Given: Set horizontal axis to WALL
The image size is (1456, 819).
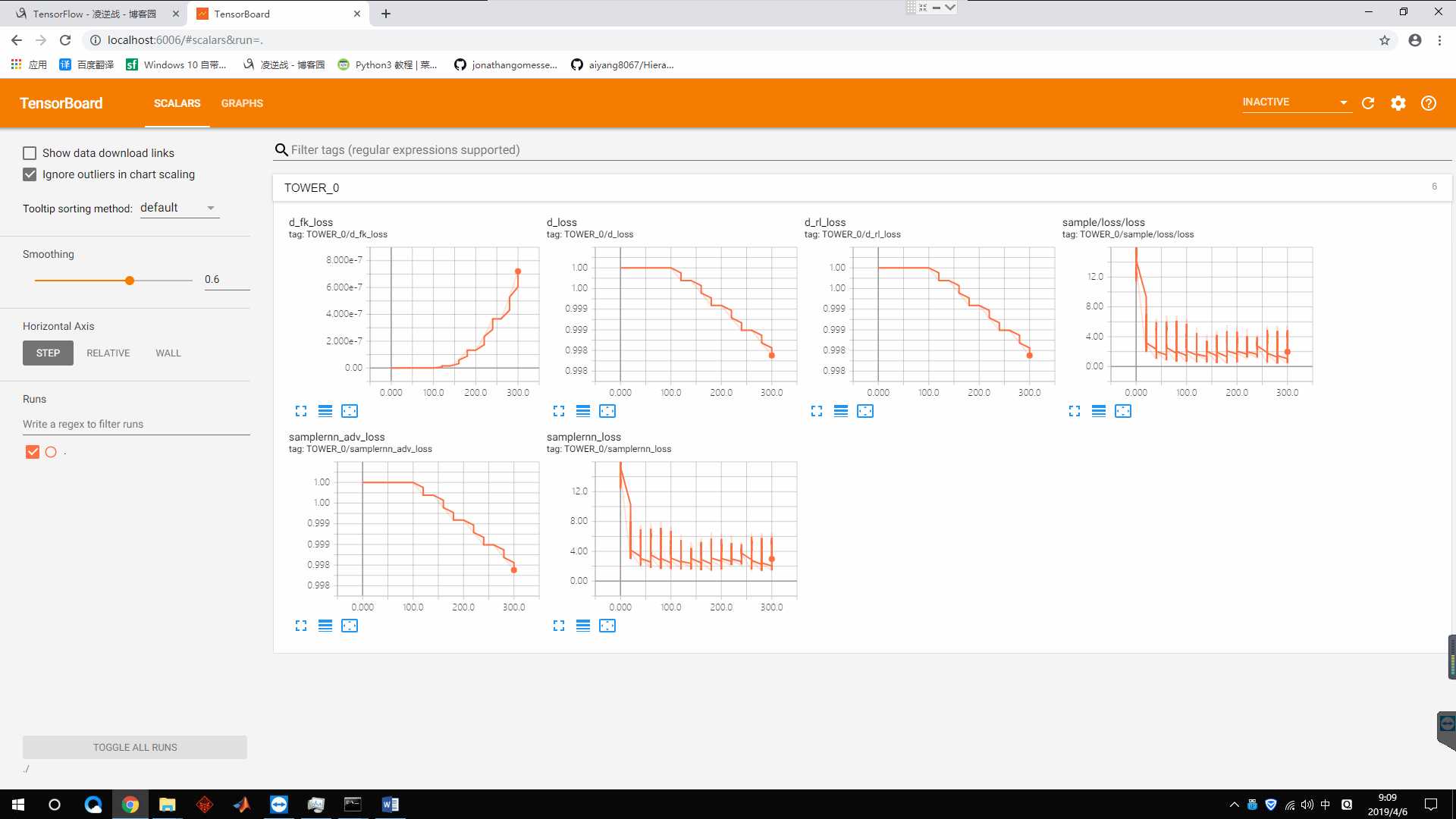Looking at the screenshot, I should [168, 353].
